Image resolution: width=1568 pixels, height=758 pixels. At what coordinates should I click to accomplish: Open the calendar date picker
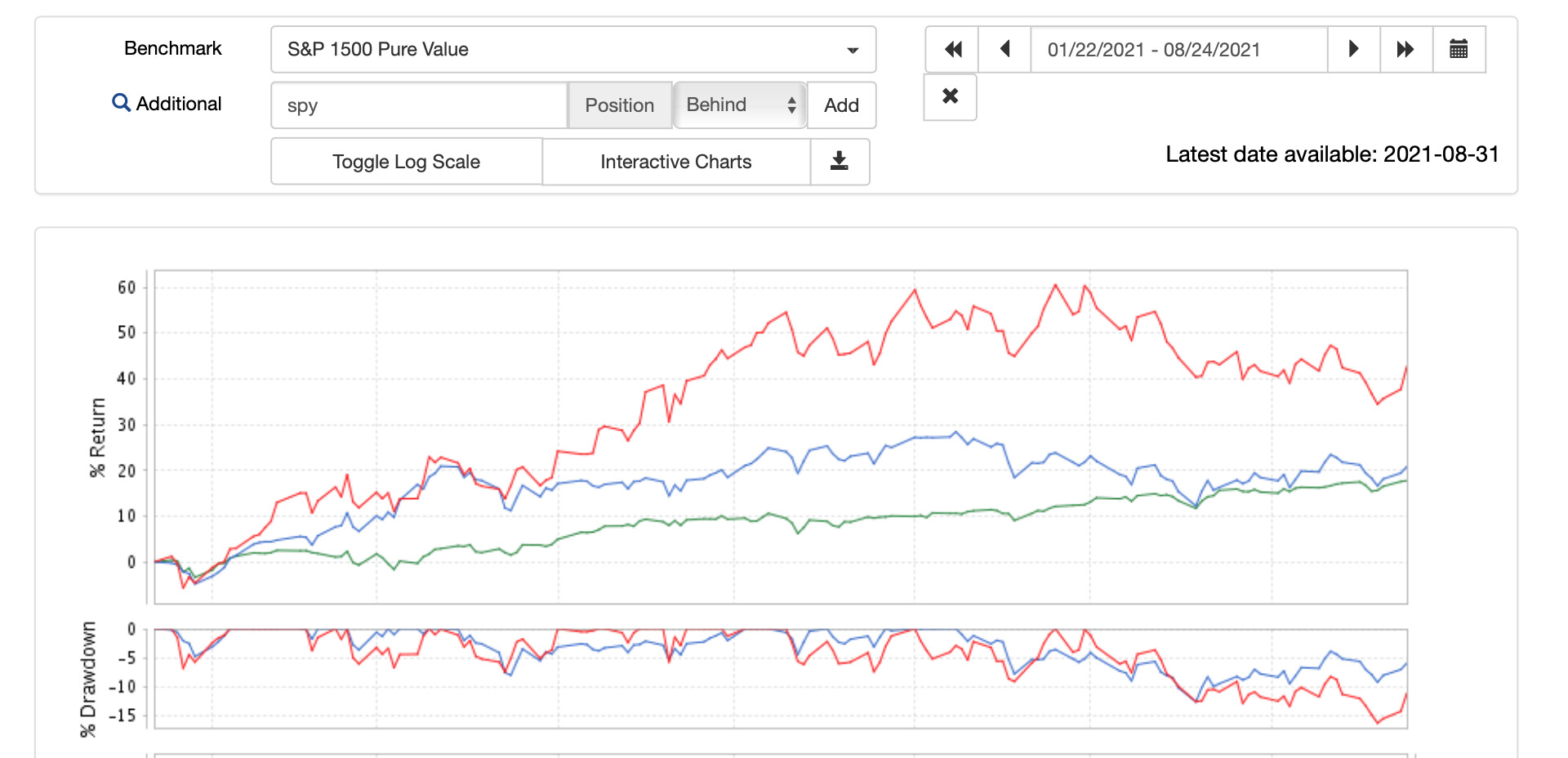[x=1459, y=50]
